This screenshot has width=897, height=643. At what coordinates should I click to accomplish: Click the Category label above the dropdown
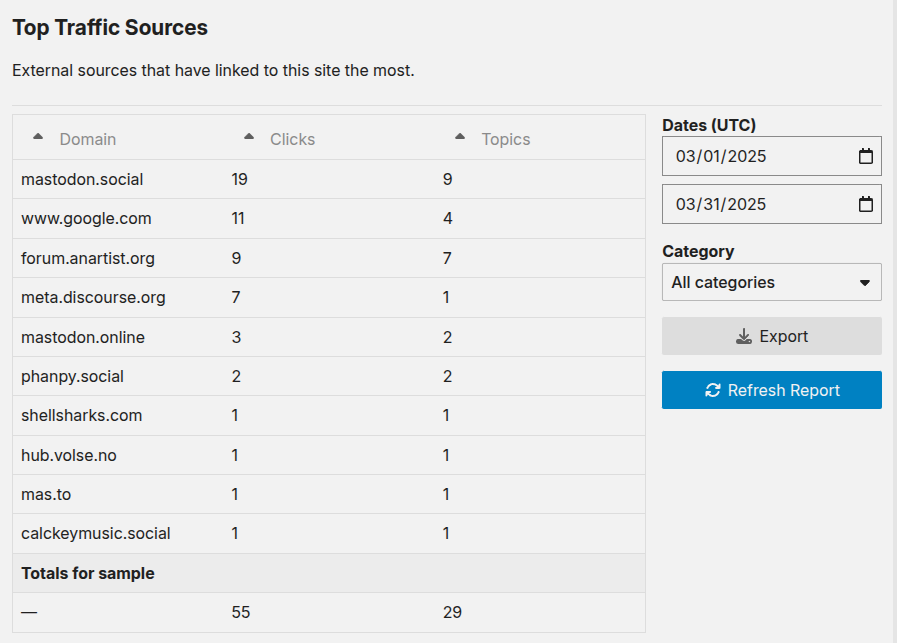point(698,251)
